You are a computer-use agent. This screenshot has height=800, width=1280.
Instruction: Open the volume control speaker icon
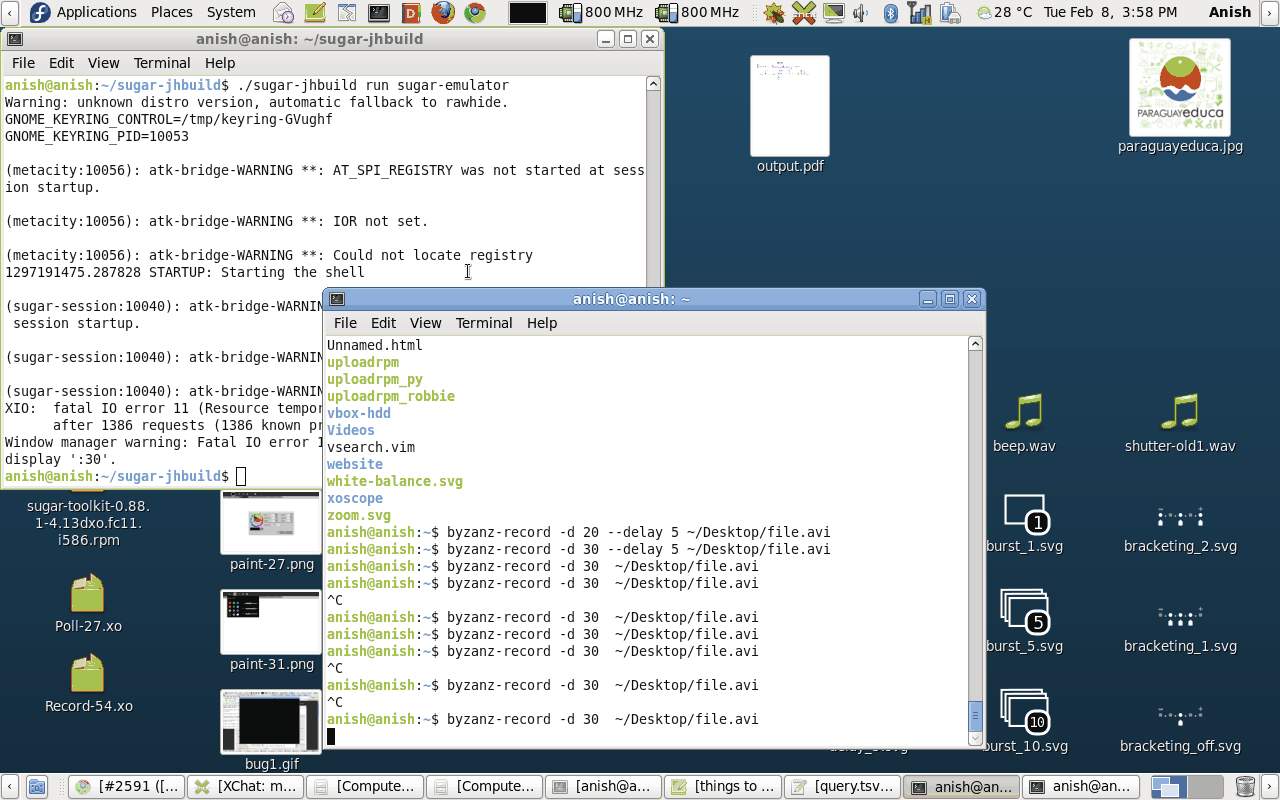click(860, 13)
